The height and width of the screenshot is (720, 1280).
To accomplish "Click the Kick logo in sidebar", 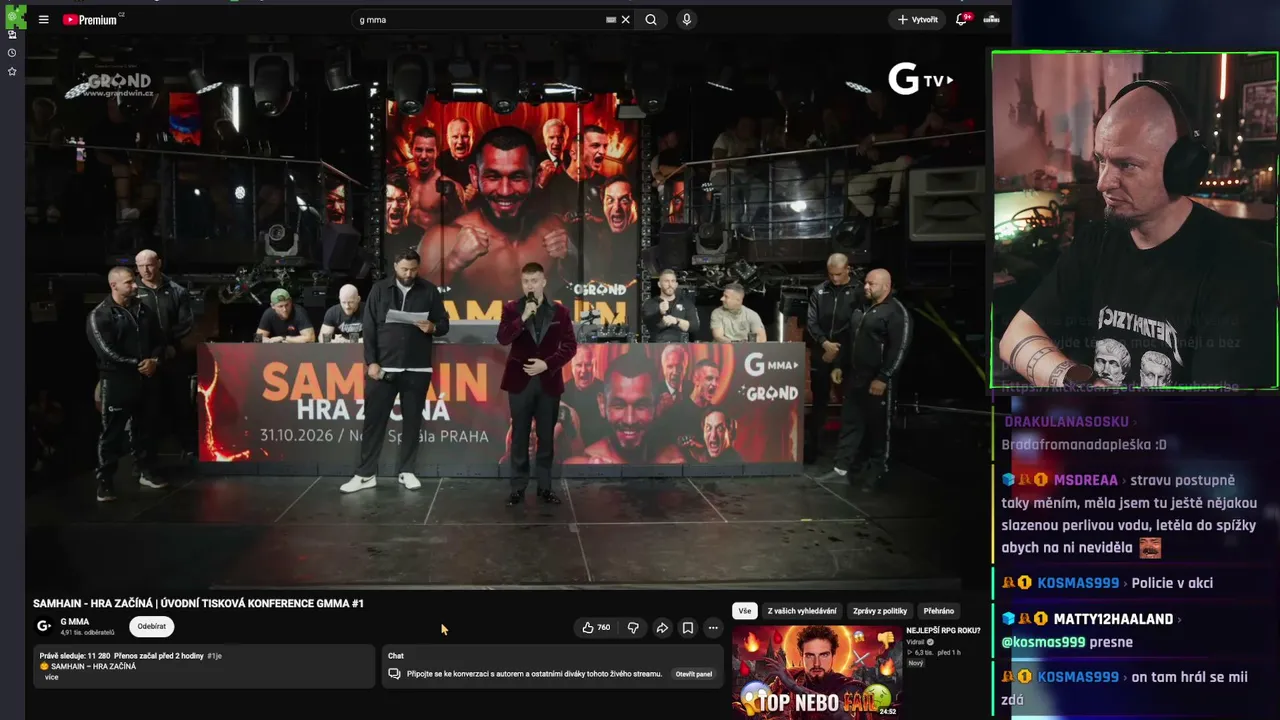I will tap(15, 16).
